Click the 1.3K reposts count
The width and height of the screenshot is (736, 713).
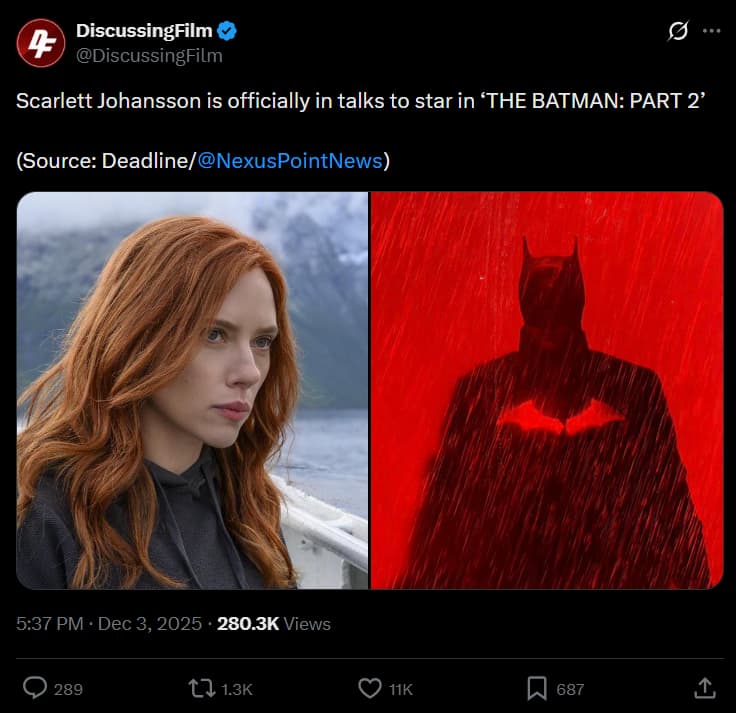click(237, 689)
